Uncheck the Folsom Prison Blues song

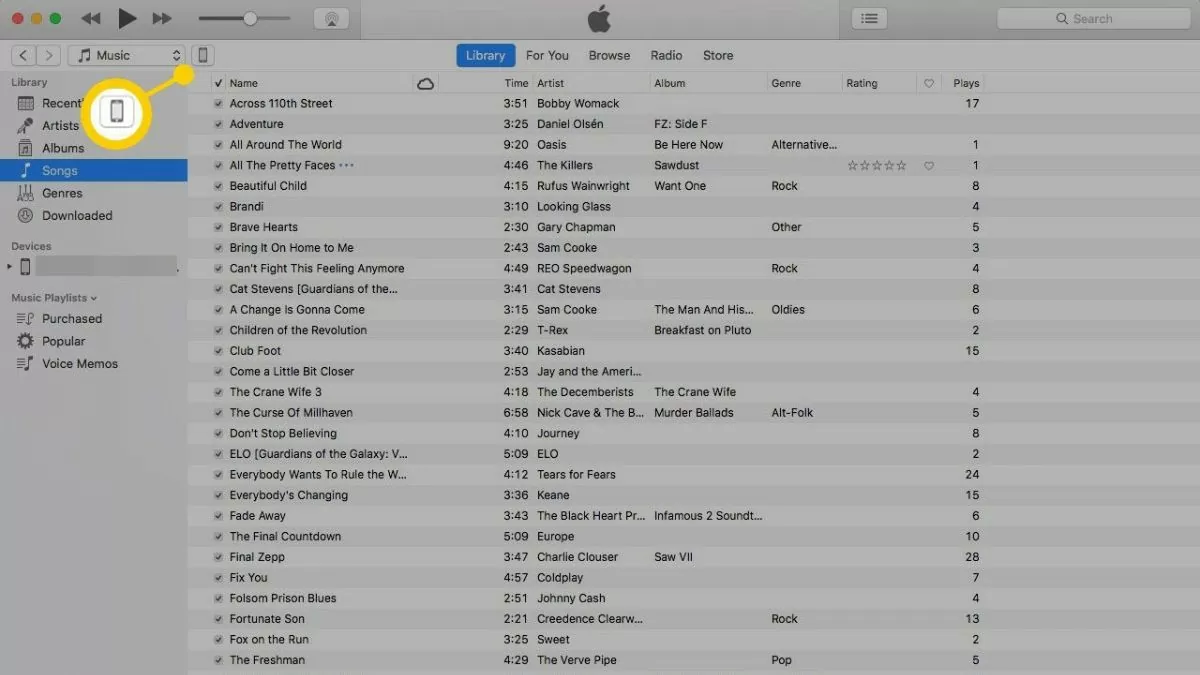[218, 599]
